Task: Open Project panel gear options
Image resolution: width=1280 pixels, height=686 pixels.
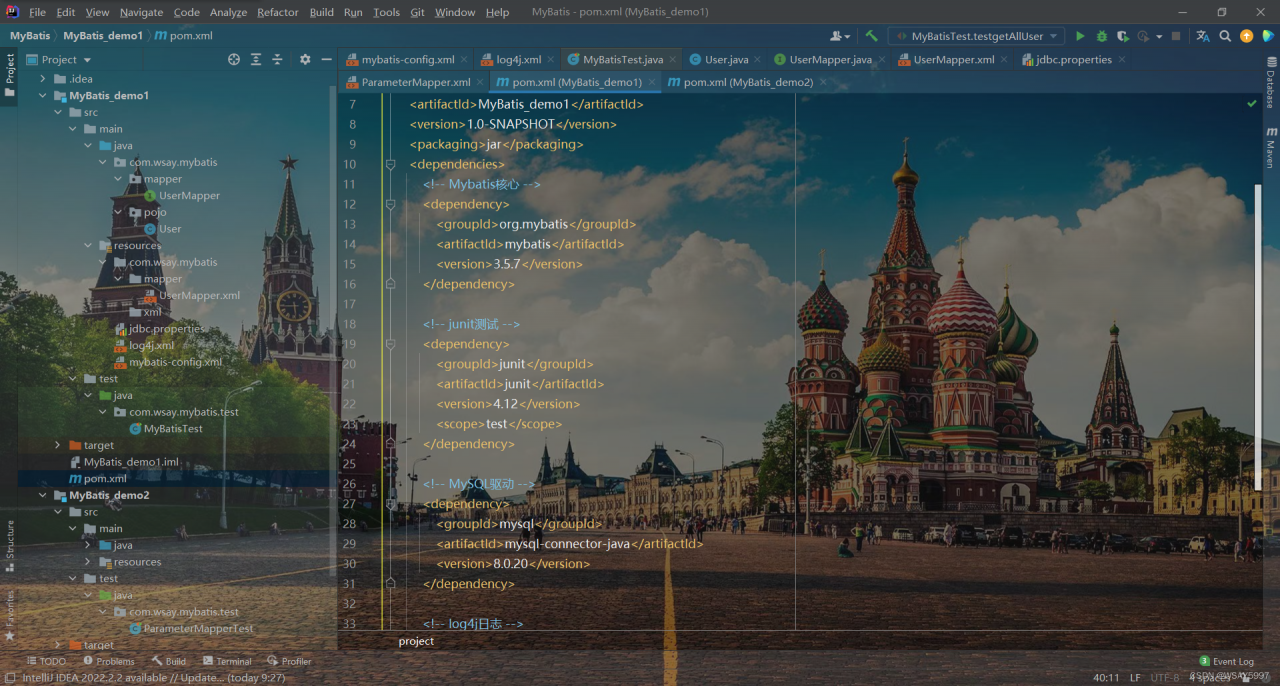Action: point(305,60)
